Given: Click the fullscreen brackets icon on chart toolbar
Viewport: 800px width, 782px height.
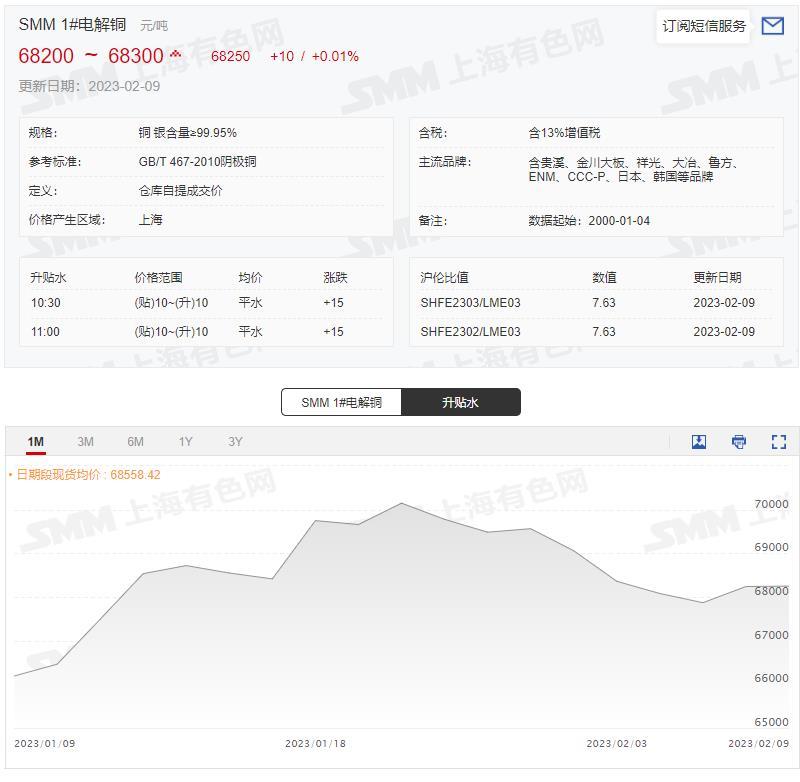Looking at the screenshot, I should (x=777, y=440).
